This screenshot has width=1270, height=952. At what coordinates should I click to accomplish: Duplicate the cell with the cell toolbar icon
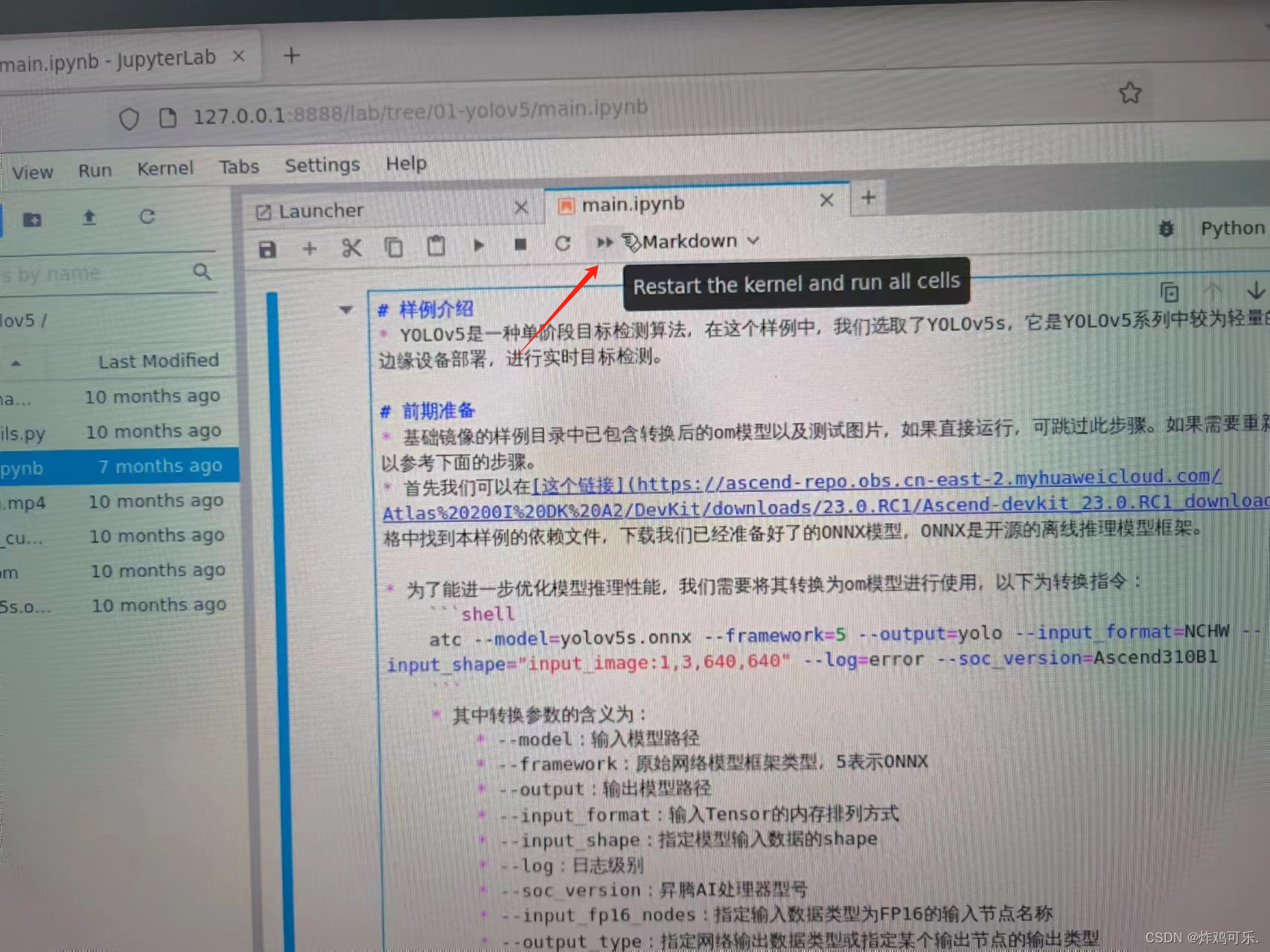pos(1170,292)
